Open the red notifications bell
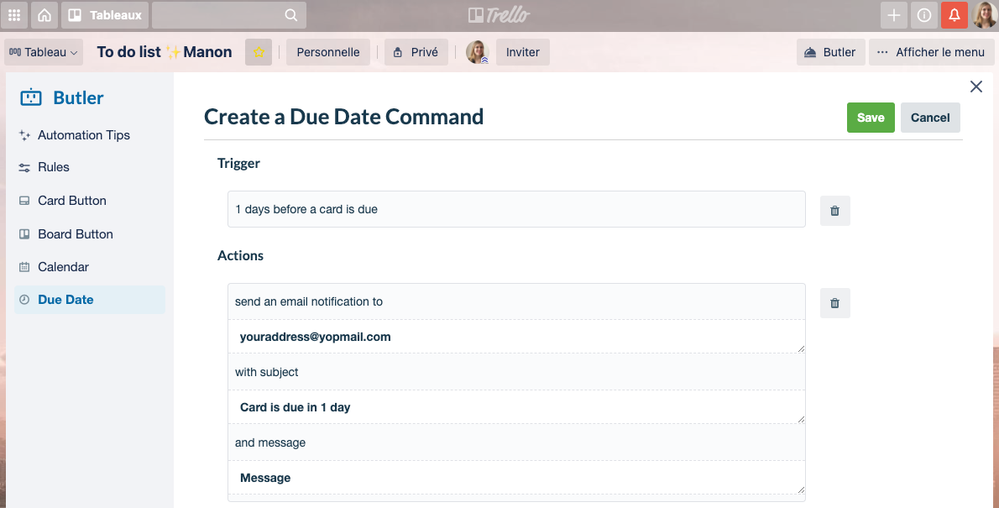999x508 pixels. pyautogui.click(x=954, y=15)
